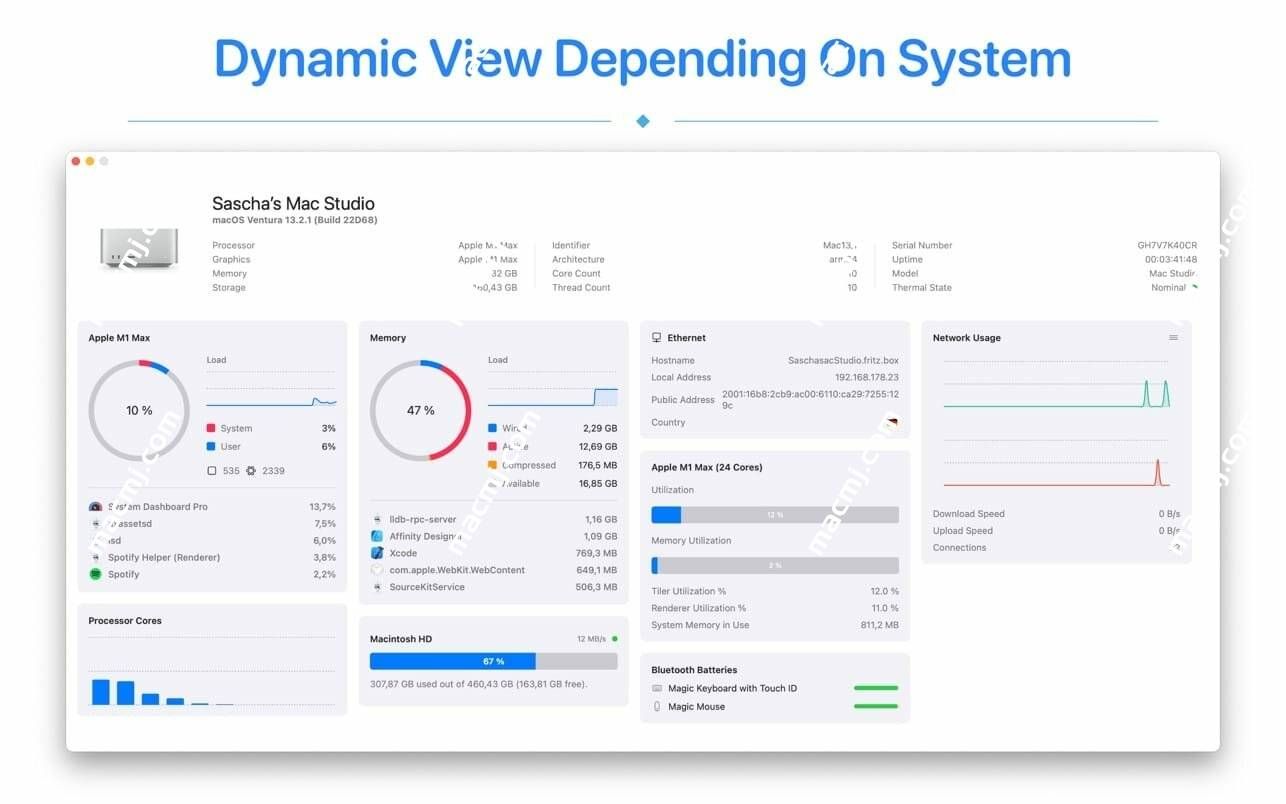Click the Available 16,85 GB value
Screen dimensions: 1286x804
tap(598, 484)
